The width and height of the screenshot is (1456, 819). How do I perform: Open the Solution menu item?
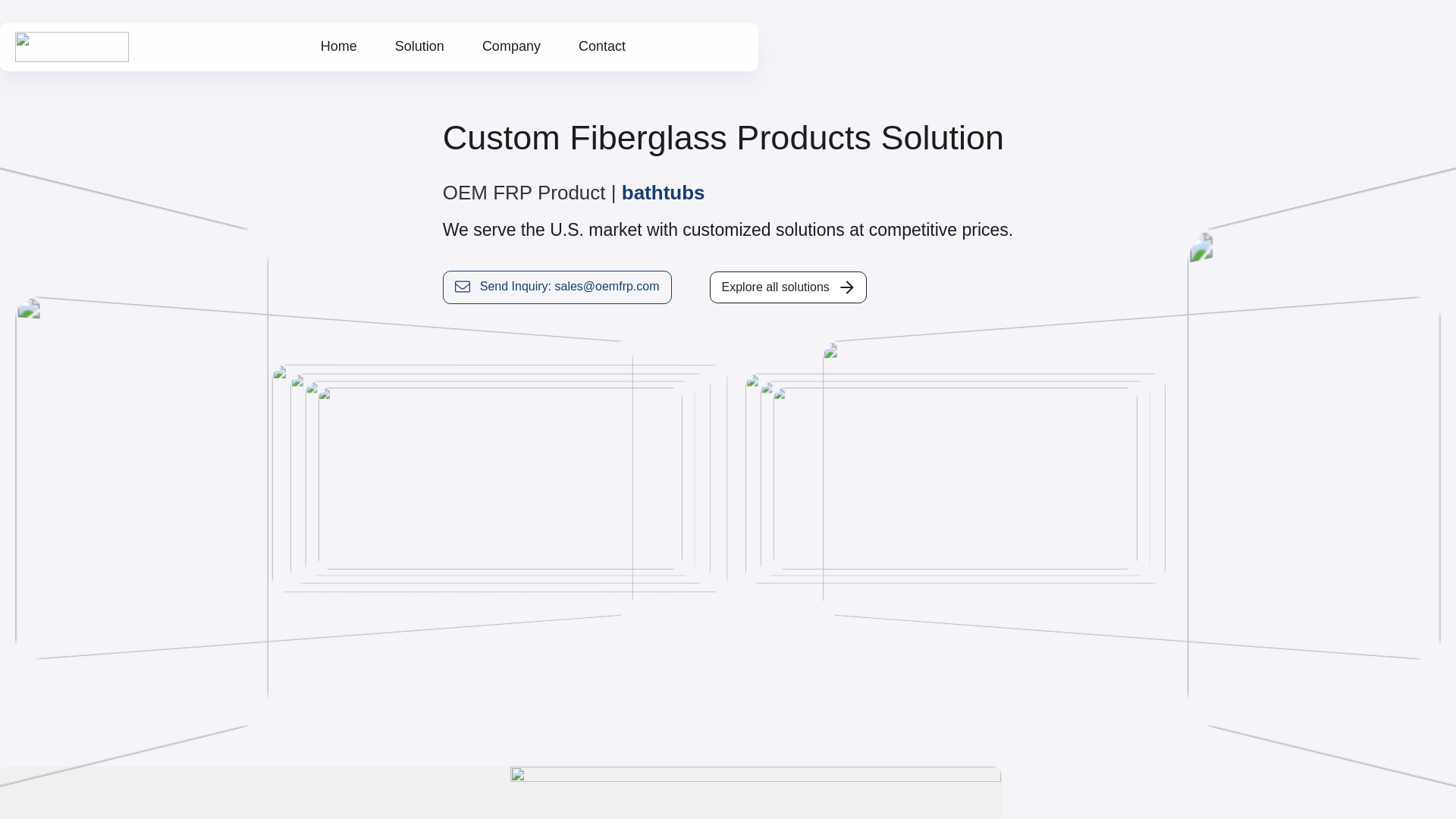(419, 46)
